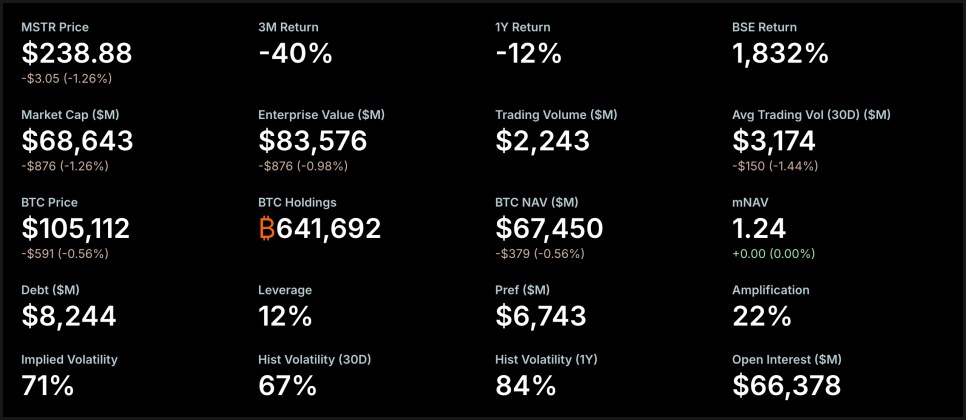The height and width of the screenshot is (420, 966).
Task: Click the Enterprise Value $83,576 metric
Action: (313, 141)
